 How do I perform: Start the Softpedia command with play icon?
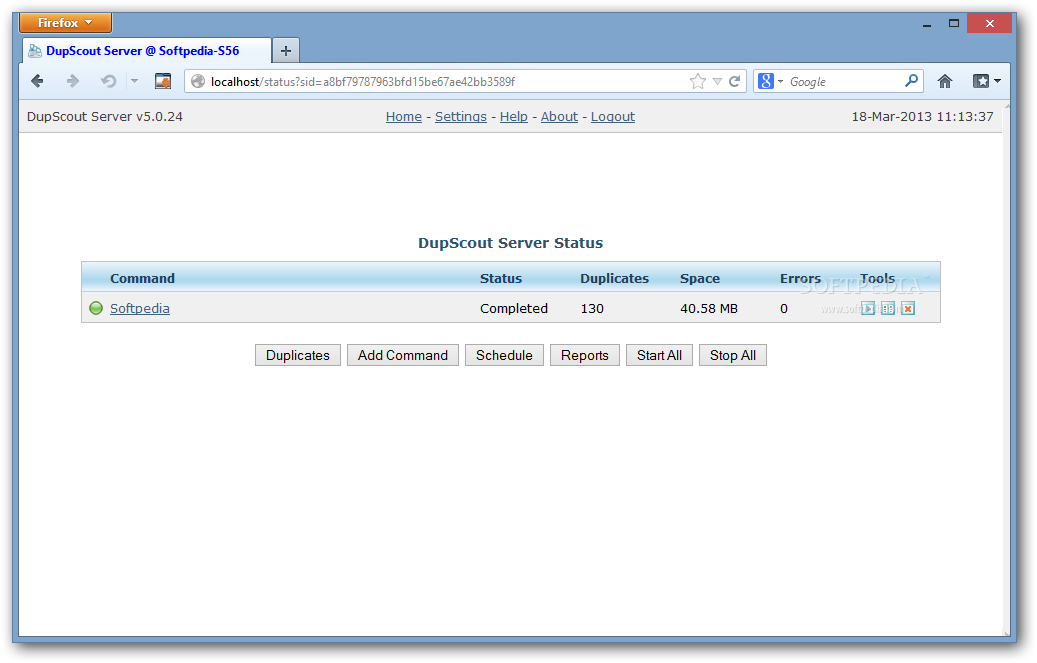point(868,308)
